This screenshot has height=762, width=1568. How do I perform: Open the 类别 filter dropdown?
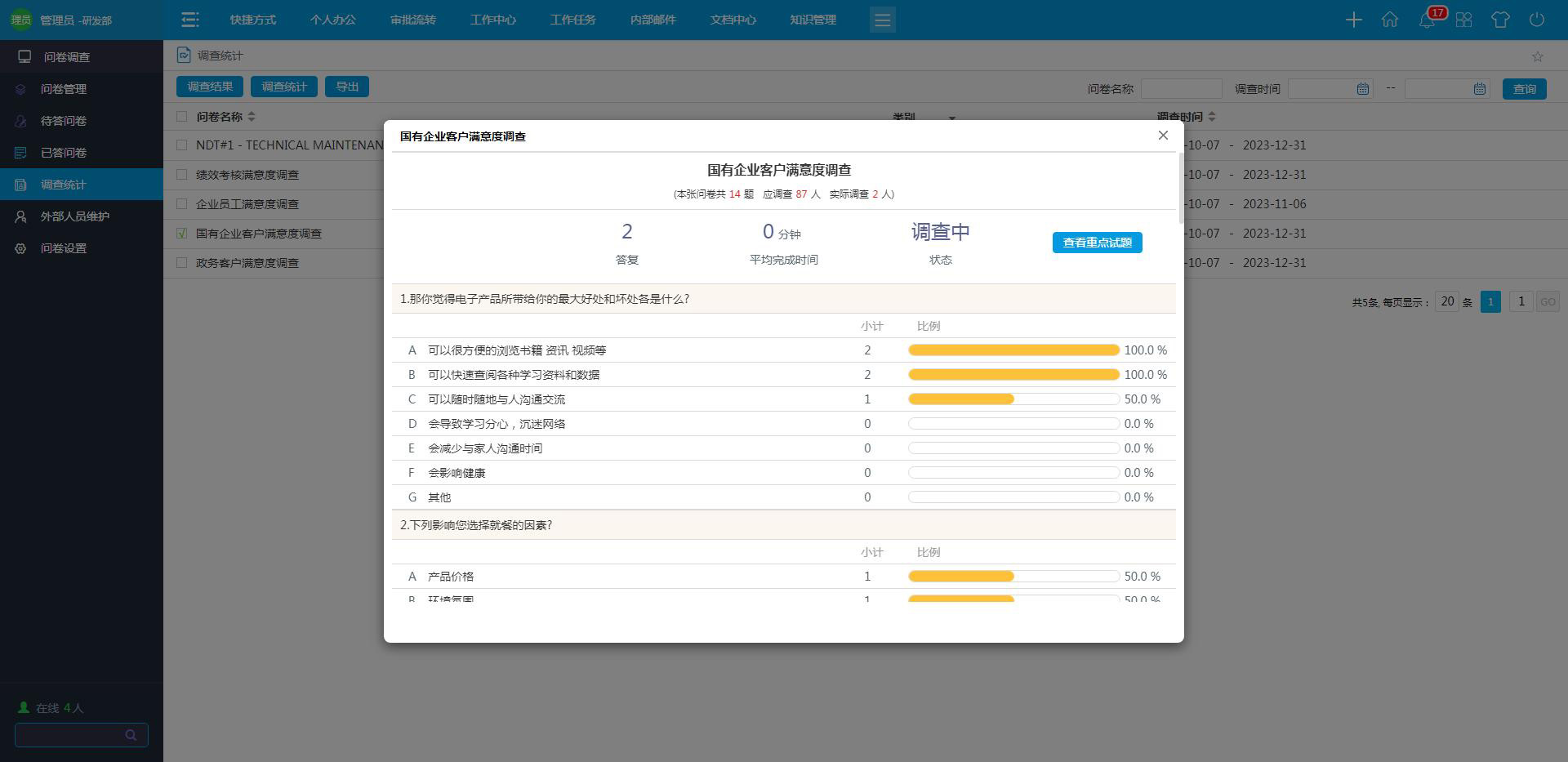tap(951, 119)
